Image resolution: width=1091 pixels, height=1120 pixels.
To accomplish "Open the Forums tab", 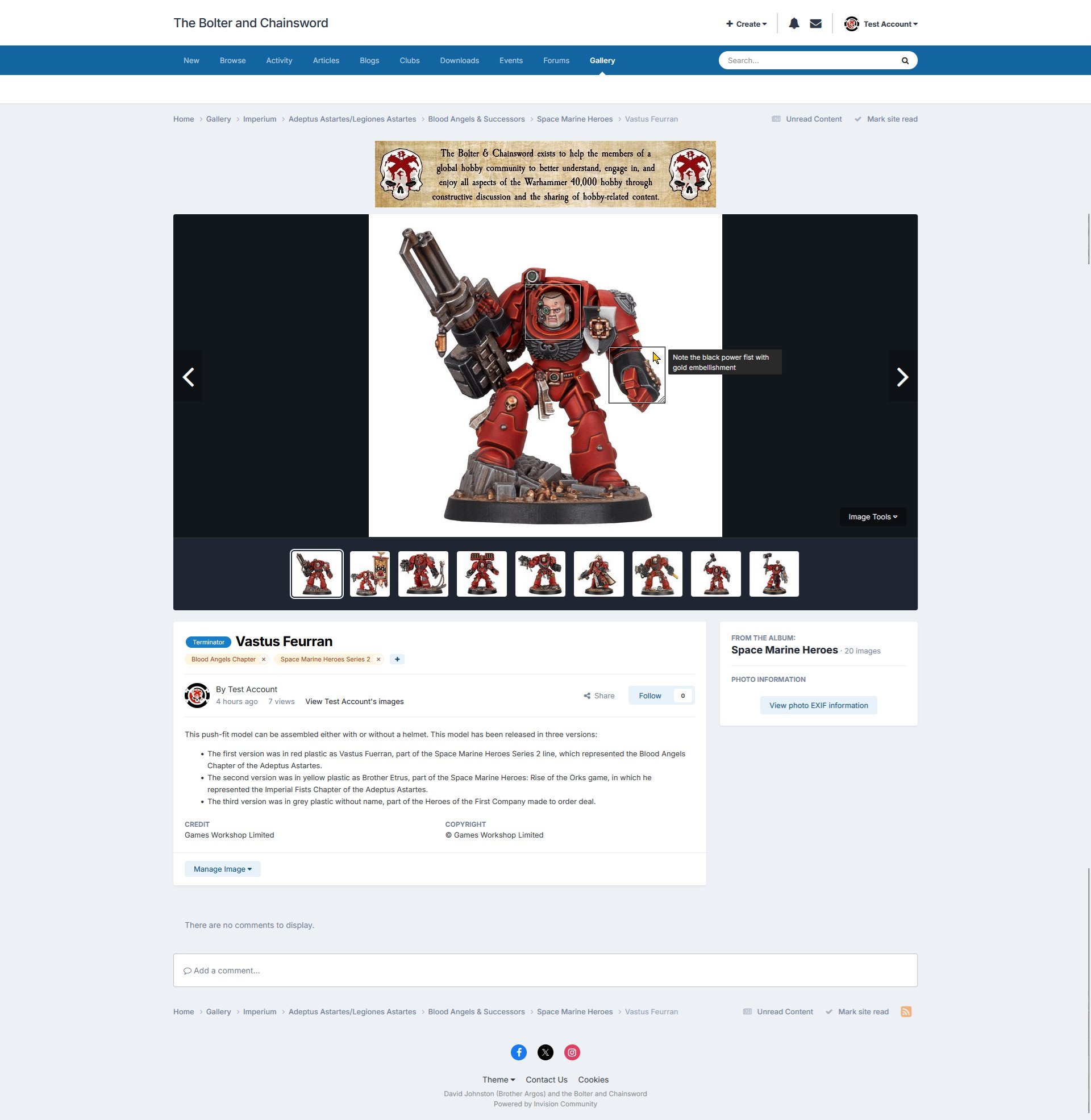I will [x=556, y=61].
